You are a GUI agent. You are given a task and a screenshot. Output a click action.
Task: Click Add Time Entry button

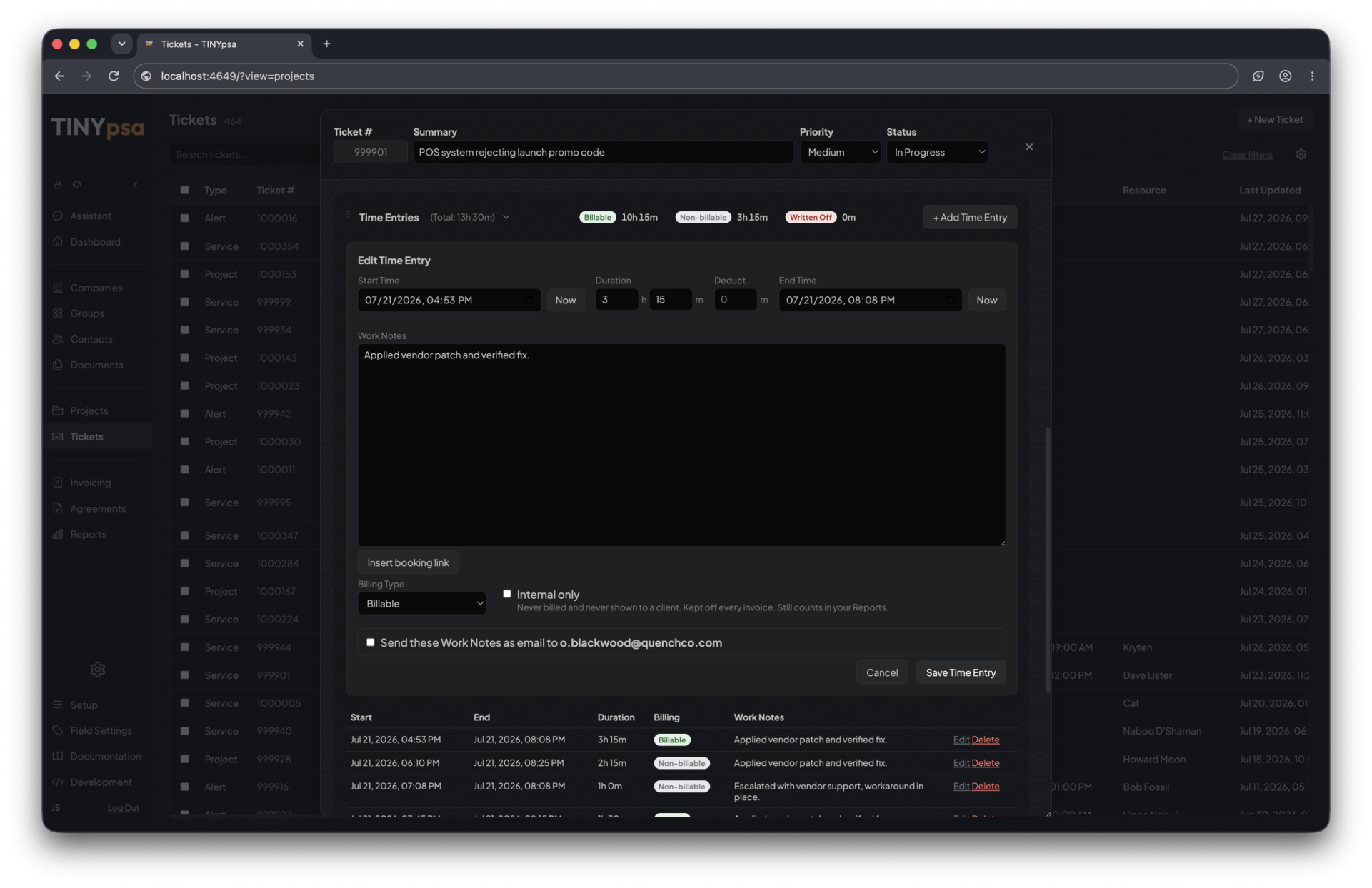969,217
